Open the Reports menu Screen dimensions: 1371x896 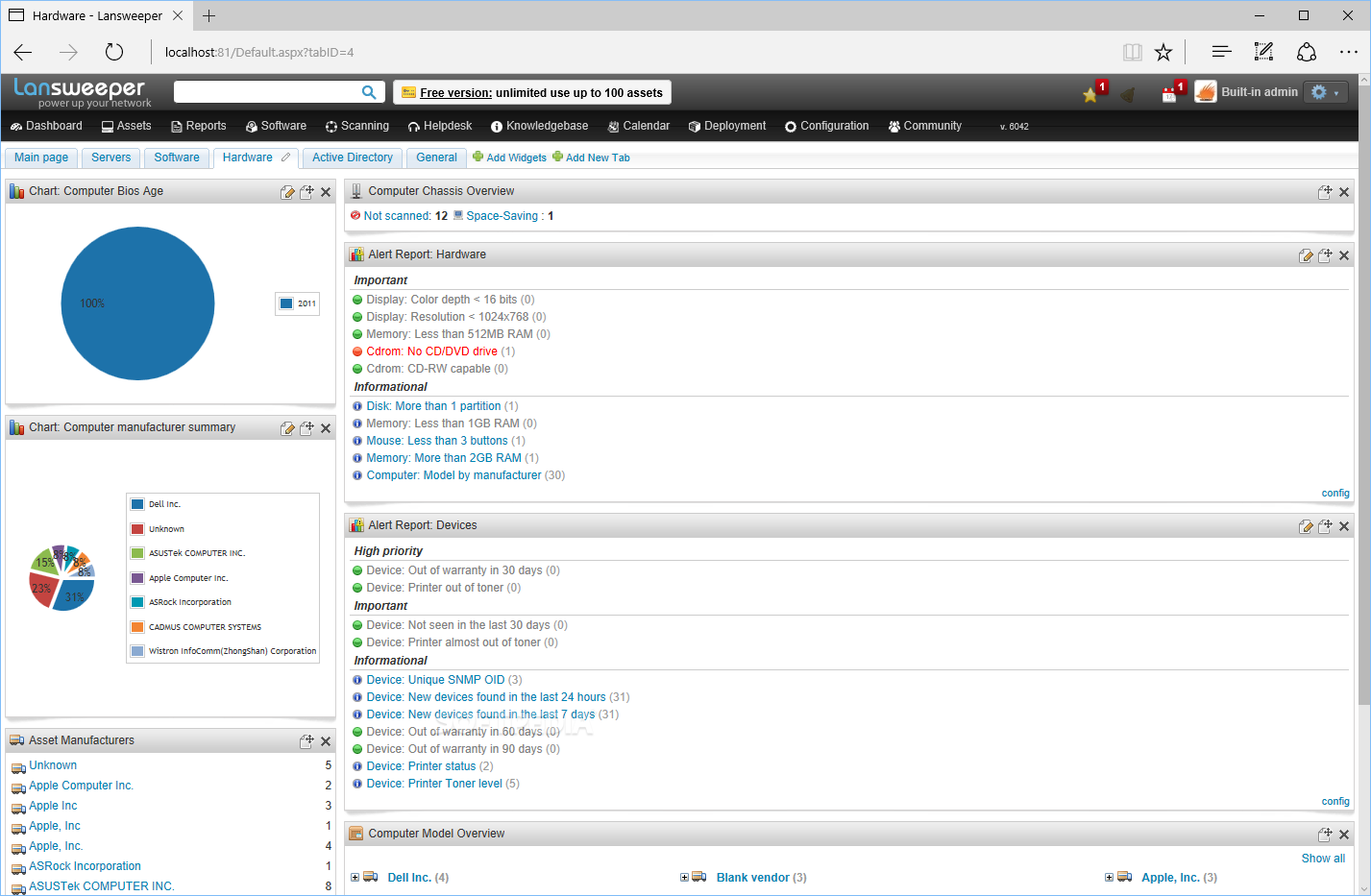tap(198, 126)
